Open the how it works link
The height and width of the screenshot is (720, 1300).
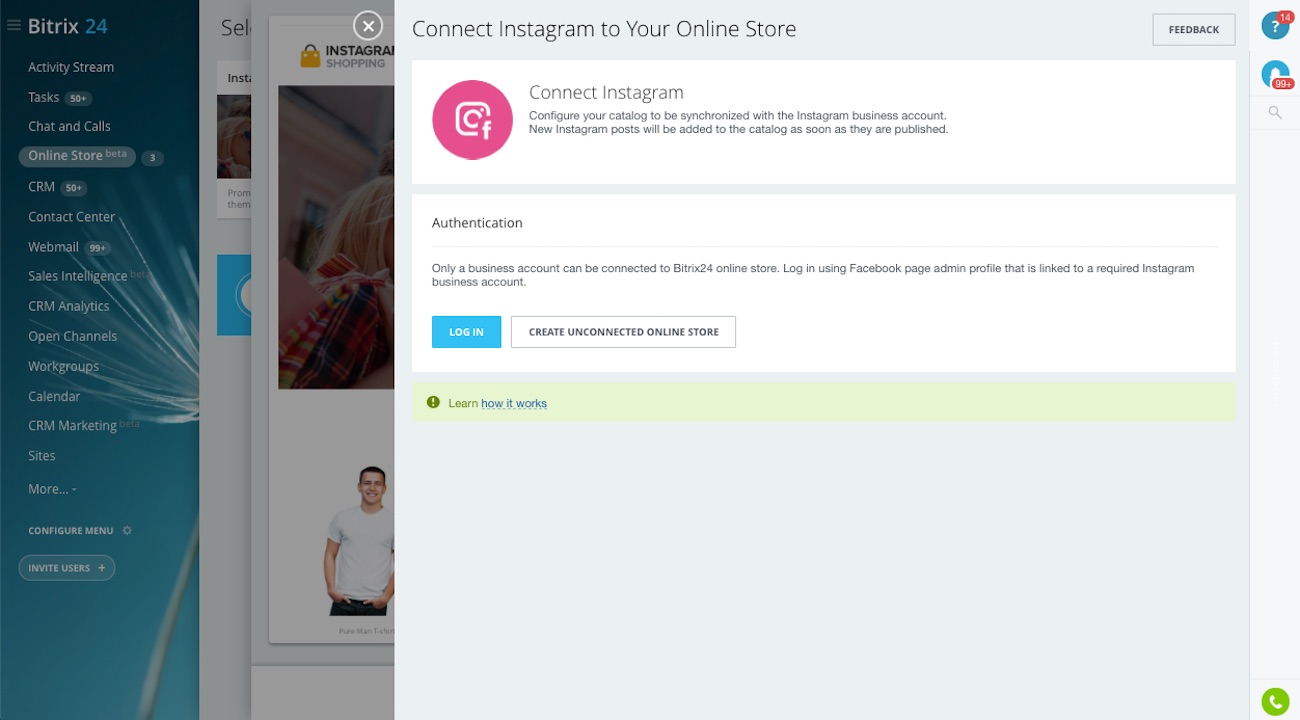tap(514, 403)
